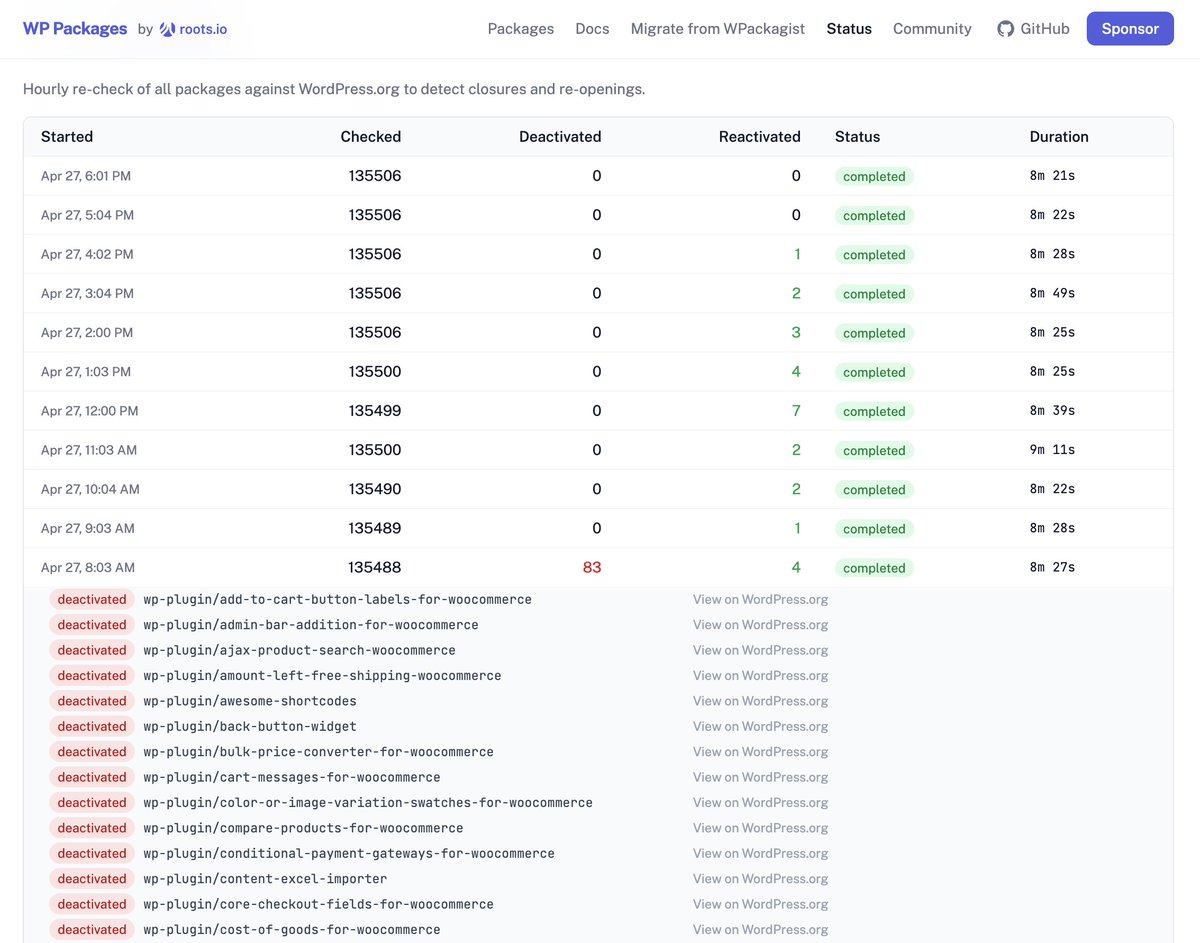
Task: View content-excel-importer on WordPress.org
Action: click(760, 878)
